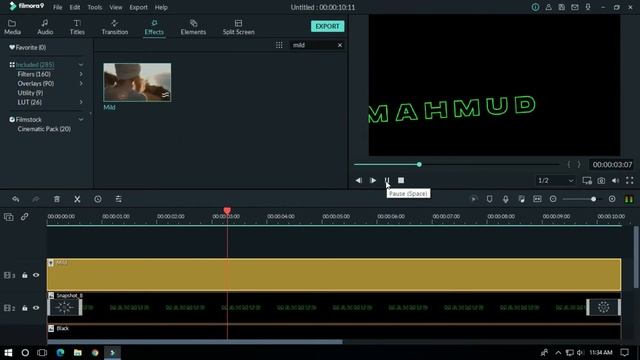Step back one frame in preview
Image resolution: width=640 pixels, height=360 pixels.
[358, 180]
